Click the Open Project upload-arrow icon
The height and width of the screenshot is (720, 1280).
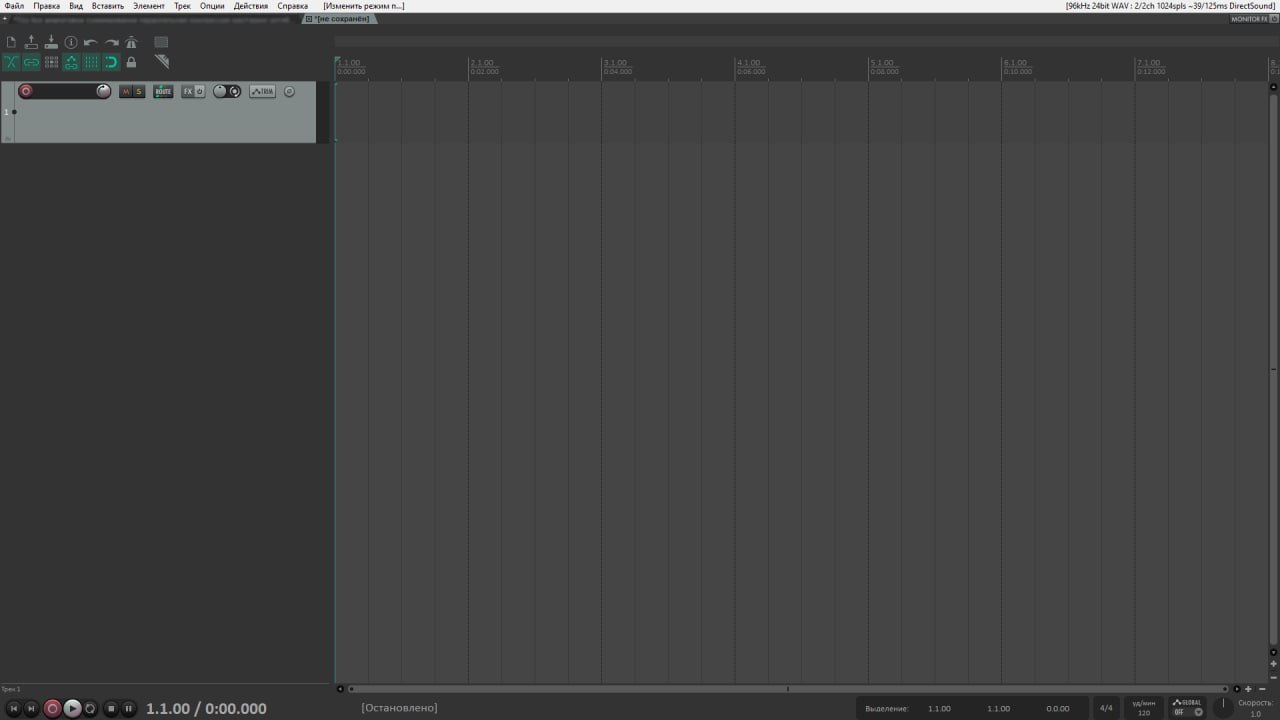[x=31, y=42]
